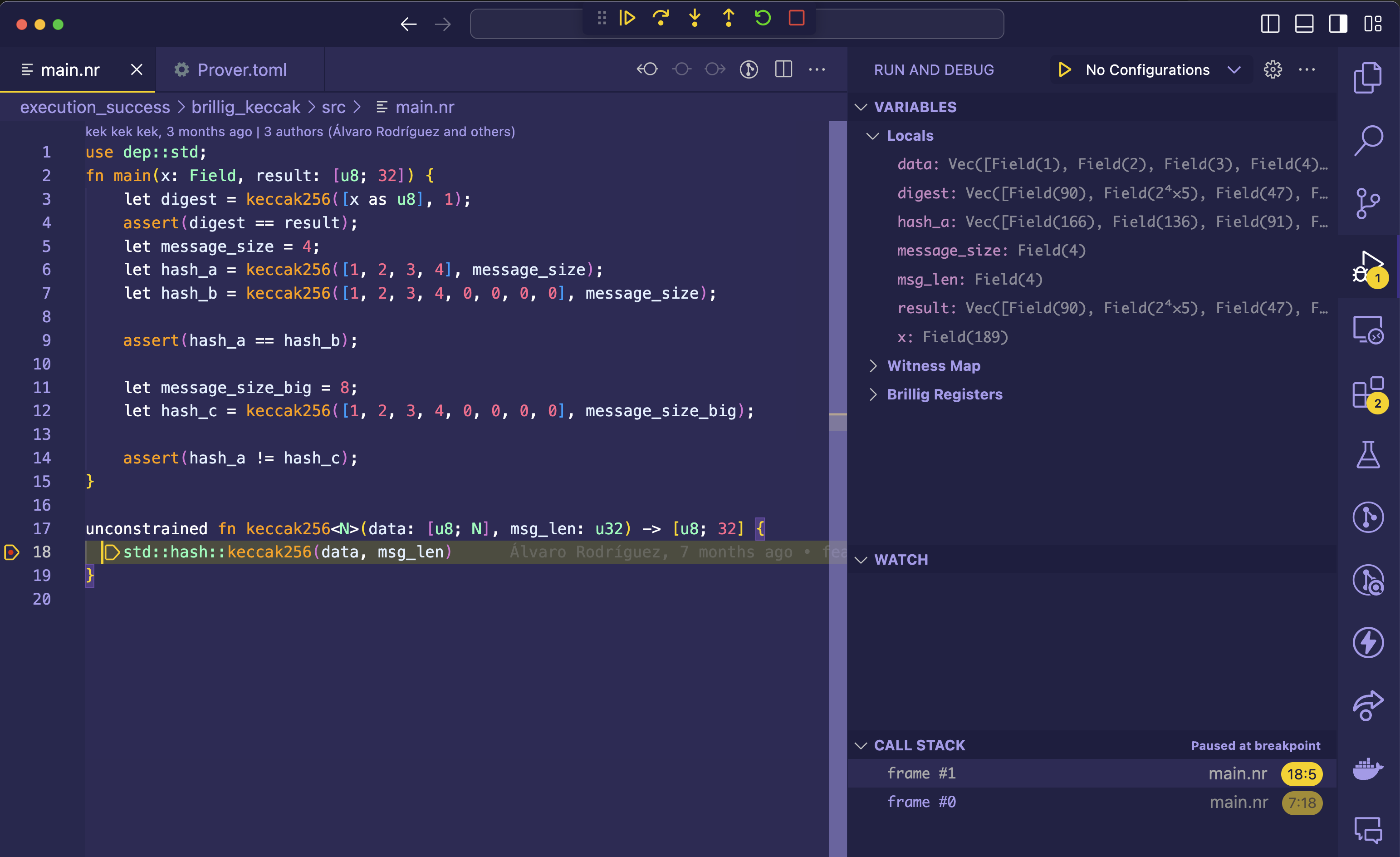Image resolution: width=1400 pixels, height=857 pixels.
Task: Click brillig_keccak in the breadcrumb
Action: [245, 107]
